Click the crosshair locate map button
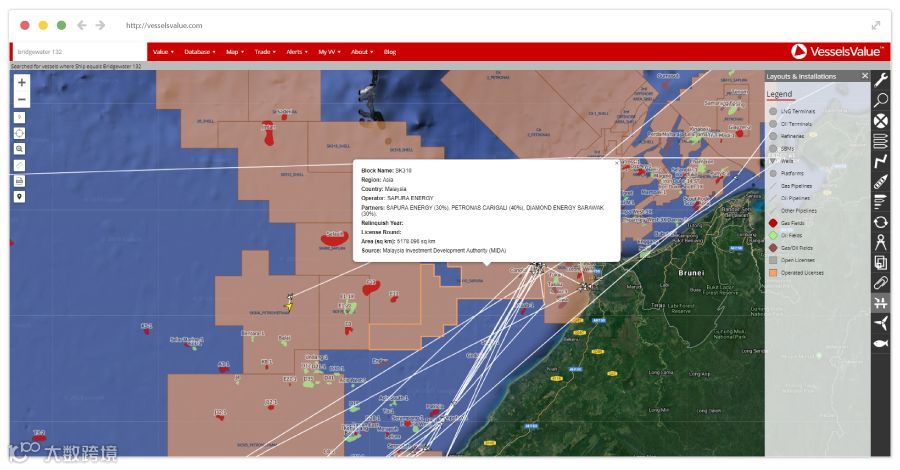This screenshot has height=470, width=900. point(19,133)
